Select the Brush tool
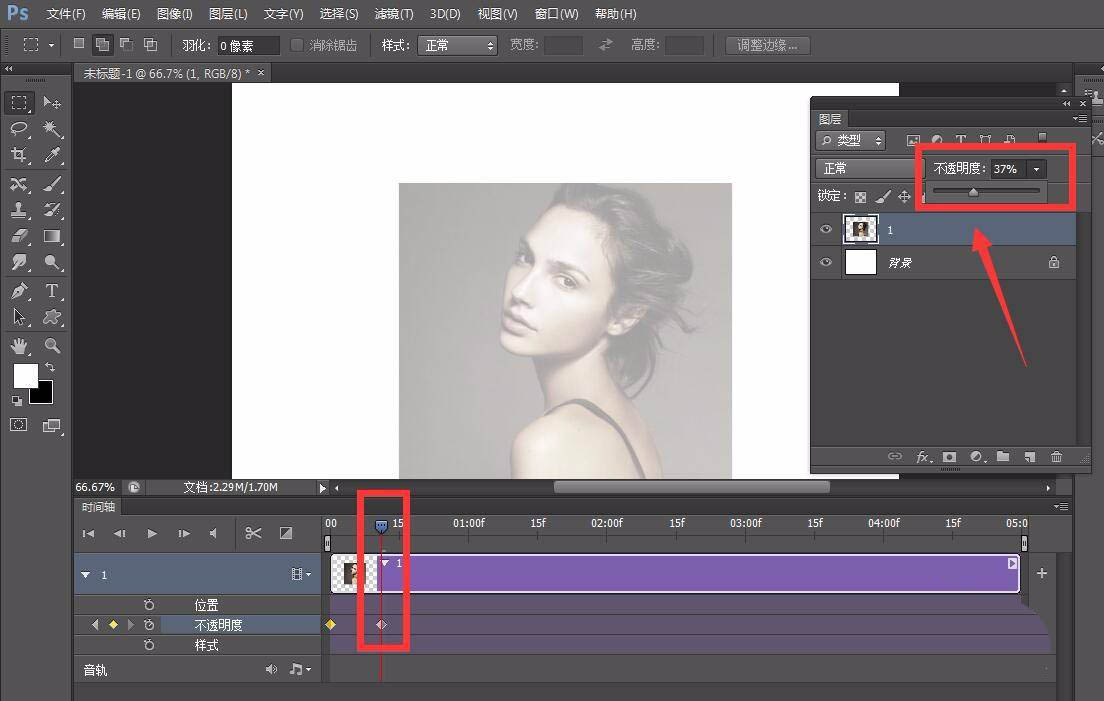Viewport: 1104px width, 701px height. tap(51, 184)
